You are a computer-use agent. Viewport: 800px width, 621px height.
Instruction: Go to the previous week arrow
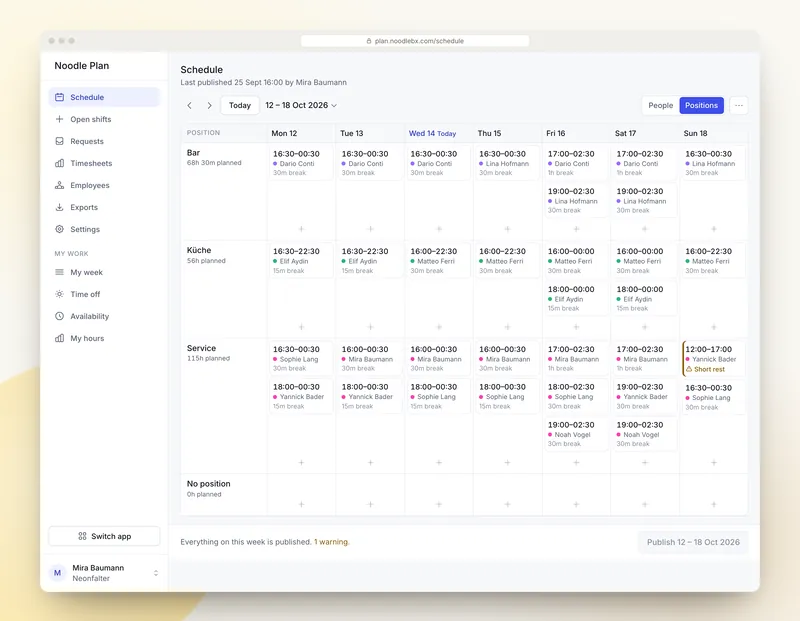point(190,105)
